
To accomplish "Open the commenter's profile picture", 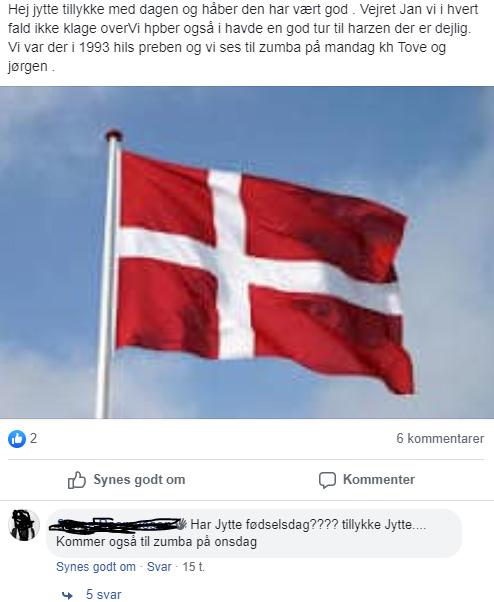I will (x=24, y=525).
